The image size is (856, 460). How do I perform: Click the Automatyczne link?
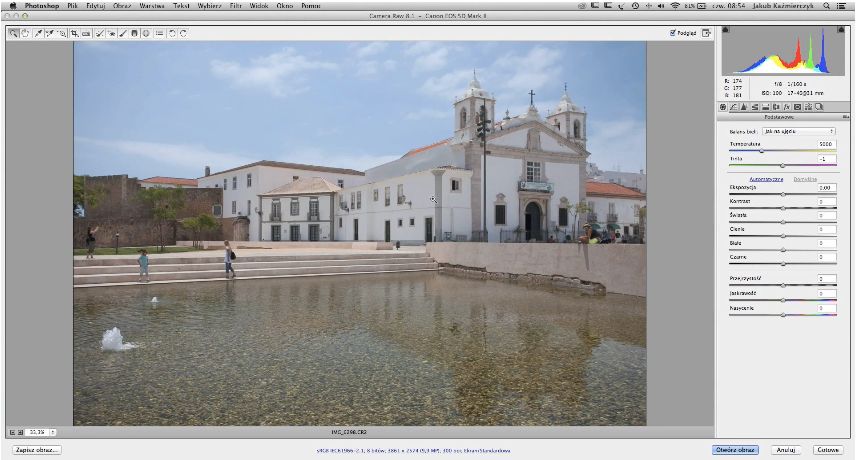(x=766, y=179)
